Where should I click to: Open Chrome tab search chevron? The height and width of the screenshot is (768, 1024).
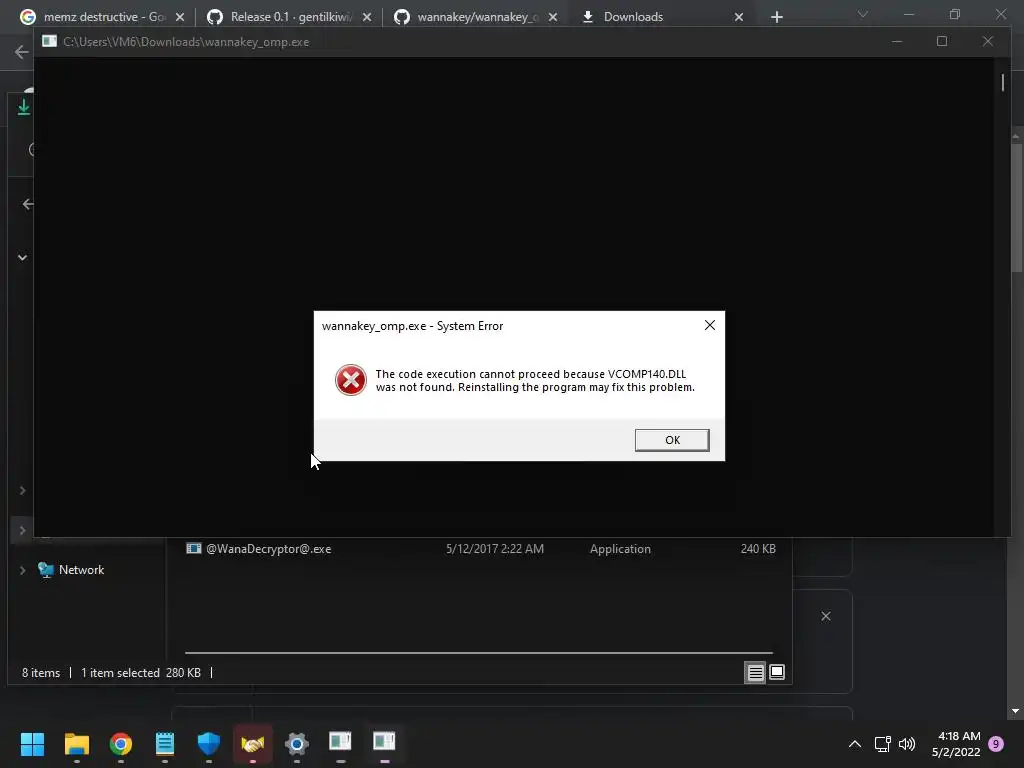pyautogui.click(x=863, y=14)
